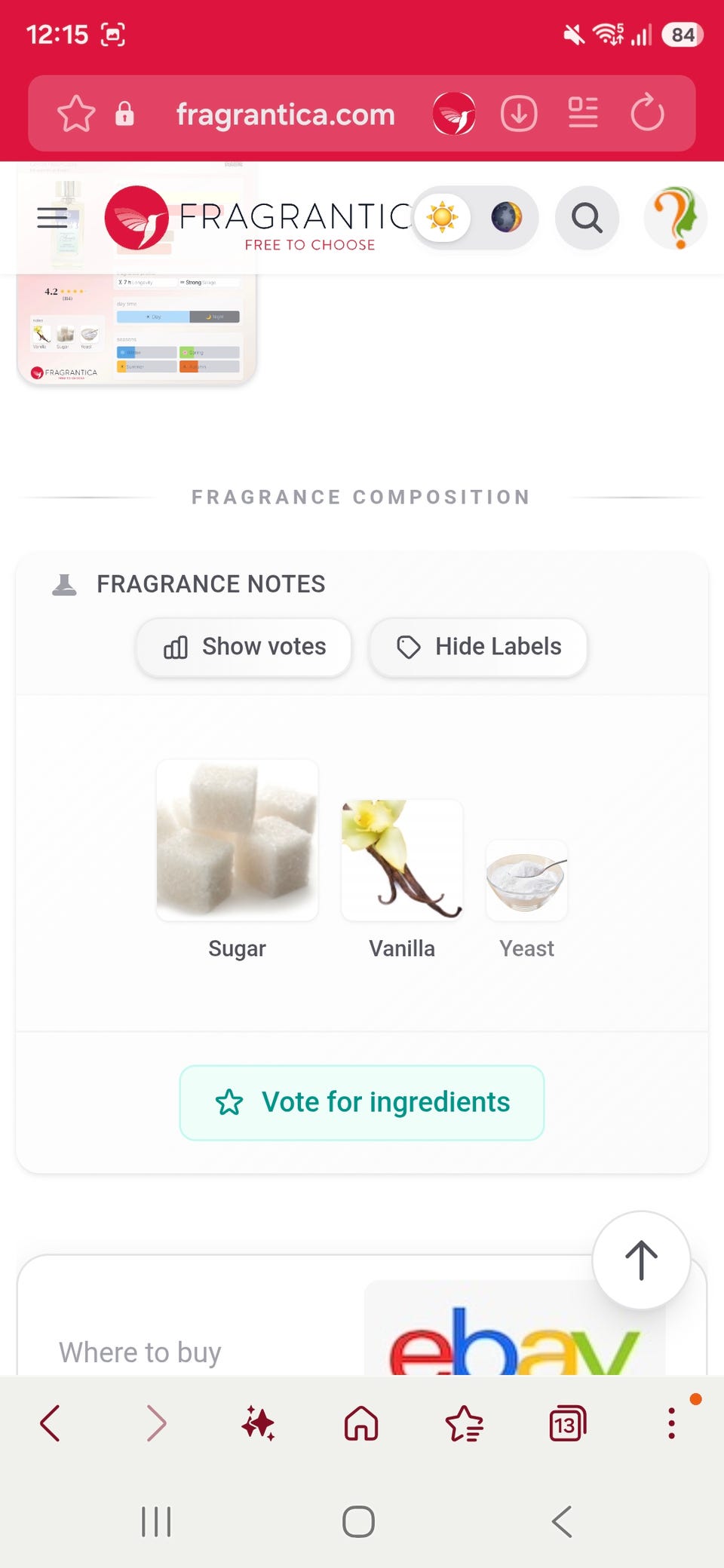This screenshot has height=1568, width=724.
Task: Tap the scroll-to-top arrow button
Action: [x=641, y=1260]
